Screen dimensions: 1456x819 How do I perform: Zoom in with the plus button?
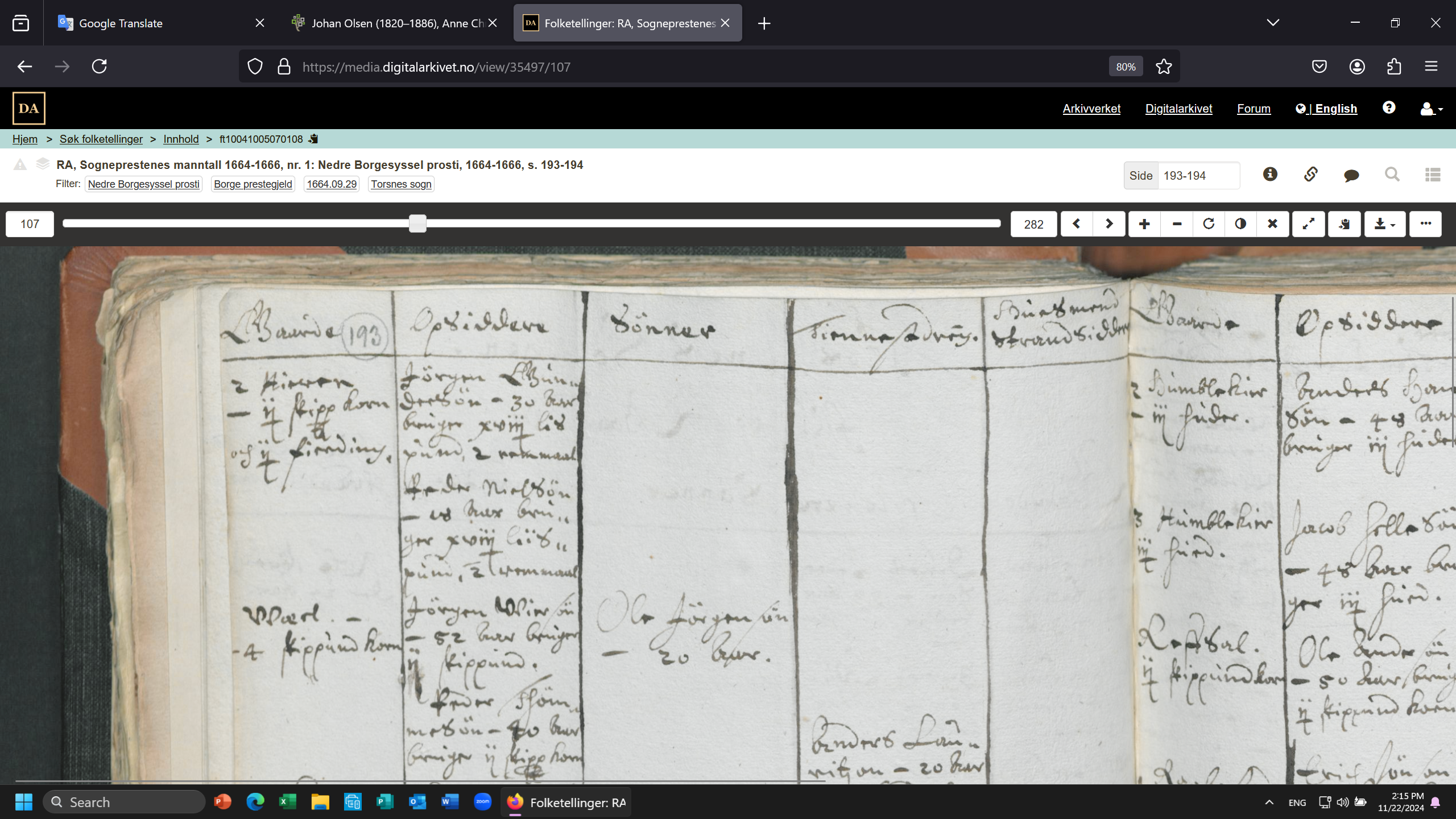click(x=1144, y=224)
